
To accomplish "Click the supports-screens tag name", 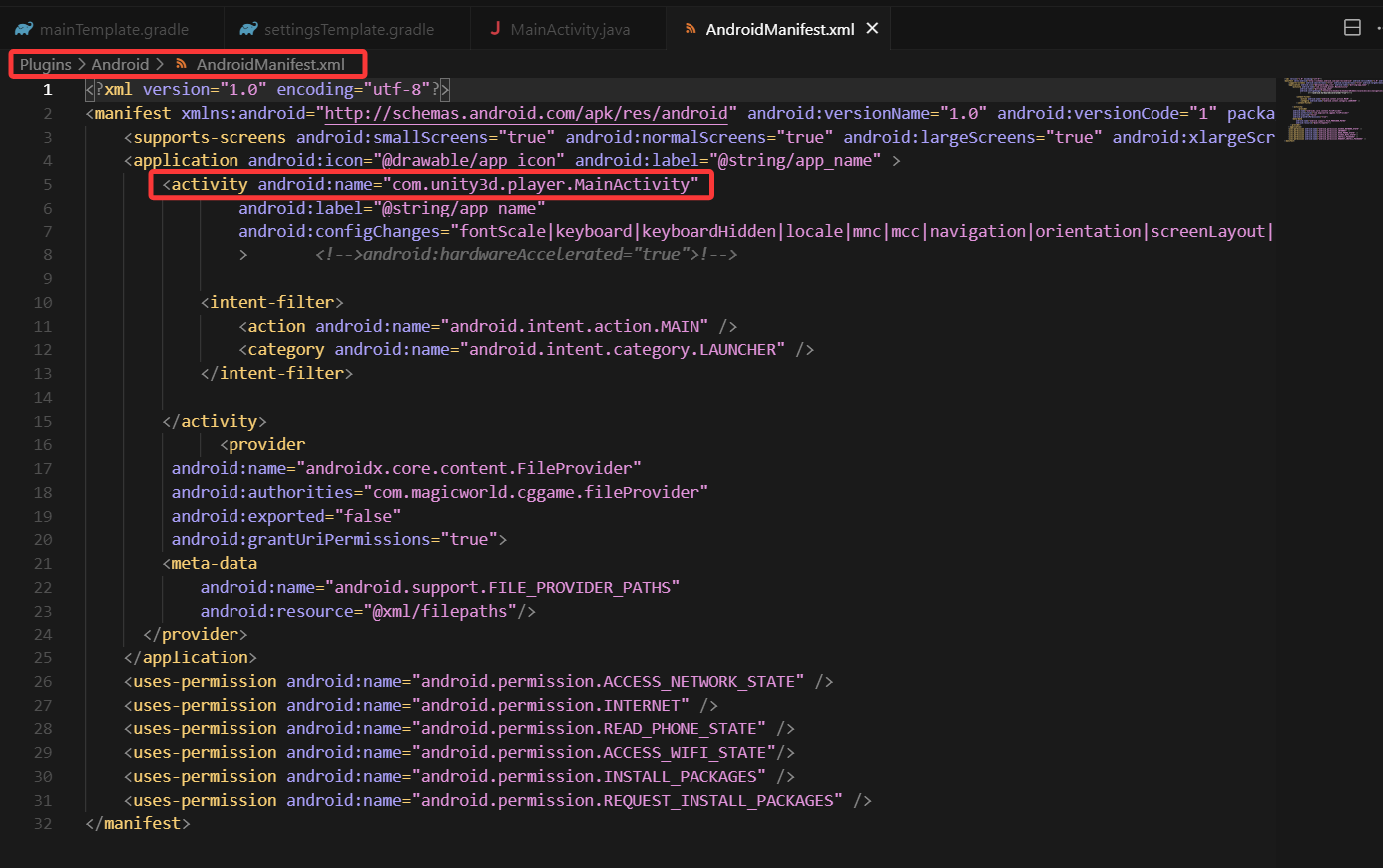I will [x=210, y=137].
